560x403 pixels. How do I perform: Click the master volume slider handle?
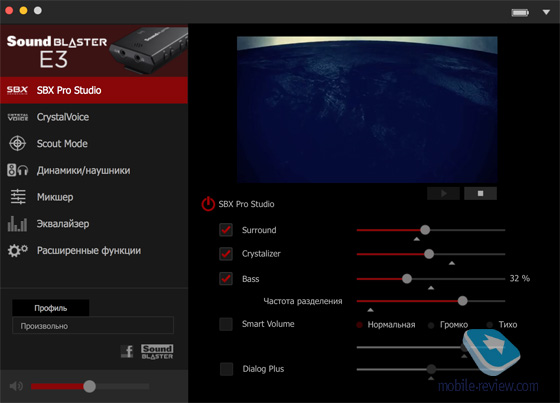(89, 386)
